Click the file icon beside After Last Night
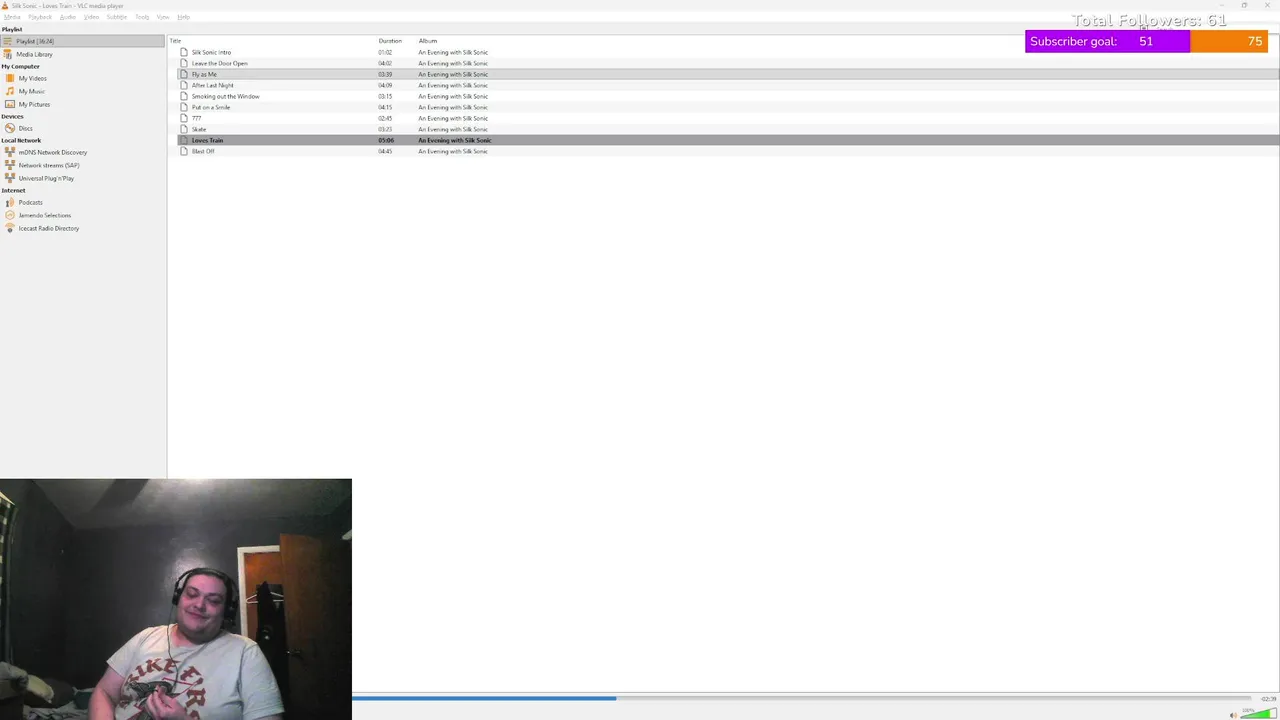 [x=184, y=85]
